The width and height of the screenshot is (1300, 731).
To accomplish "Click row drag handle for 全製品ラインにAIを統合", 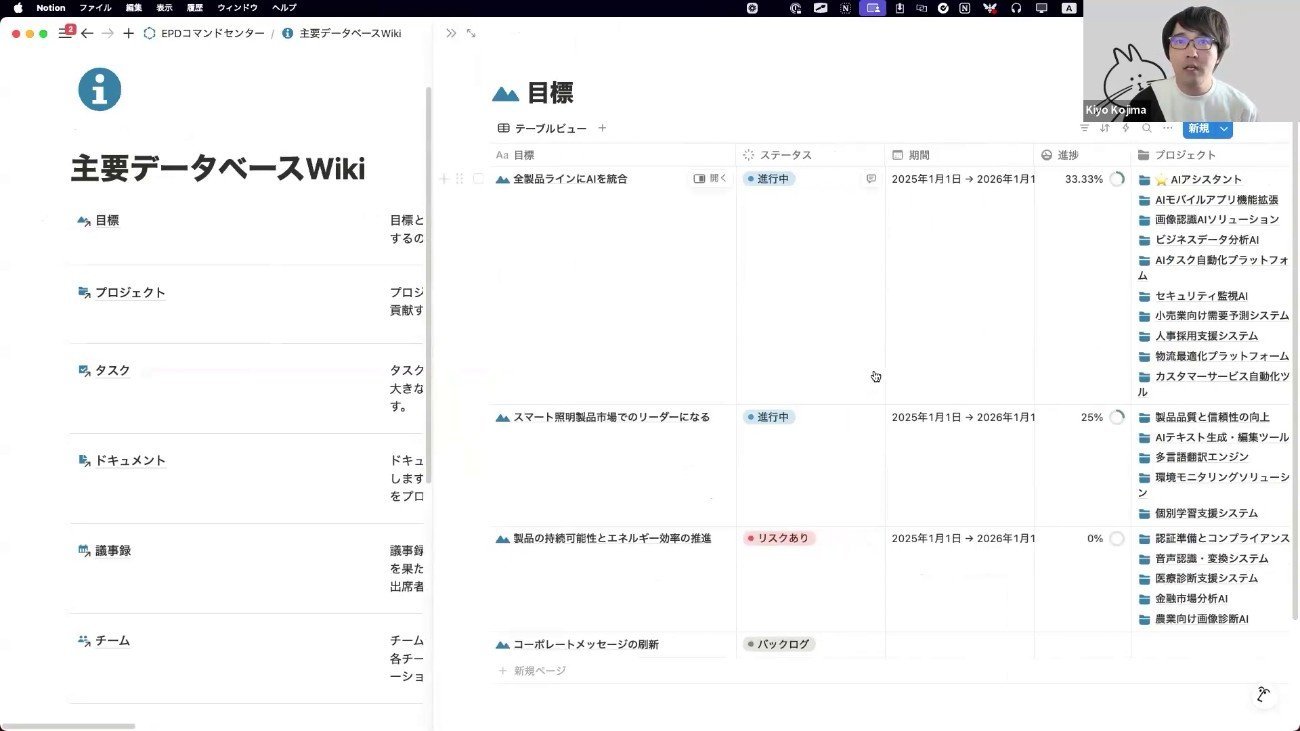I will 460,179.
